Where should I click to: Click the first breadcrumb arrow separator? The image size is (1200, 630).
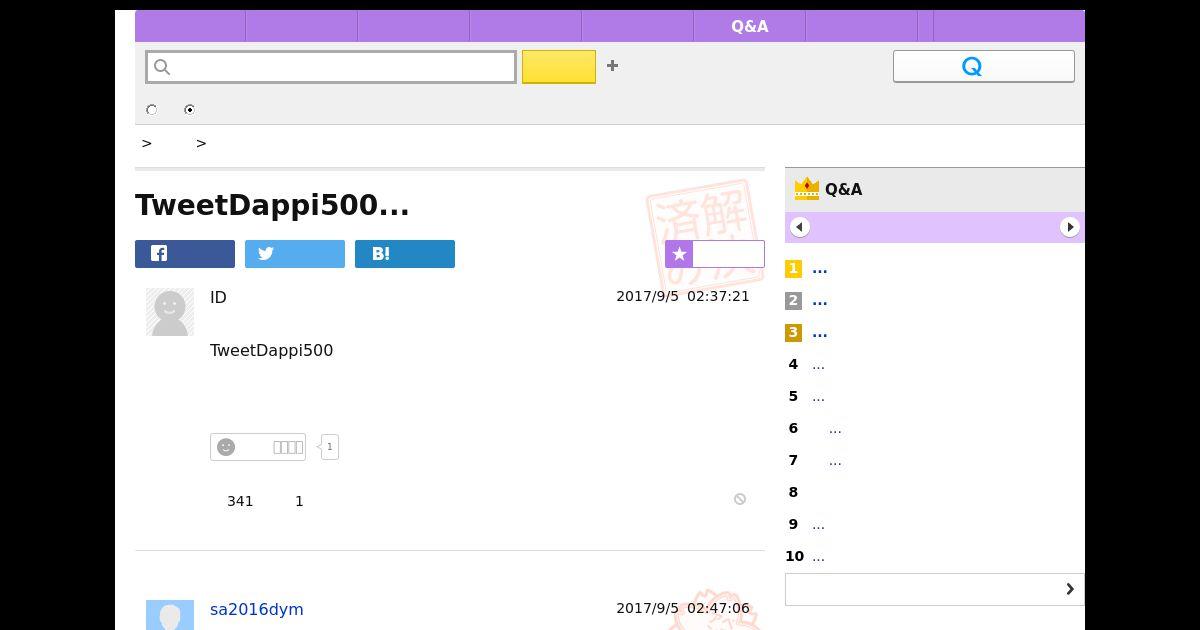147,143
